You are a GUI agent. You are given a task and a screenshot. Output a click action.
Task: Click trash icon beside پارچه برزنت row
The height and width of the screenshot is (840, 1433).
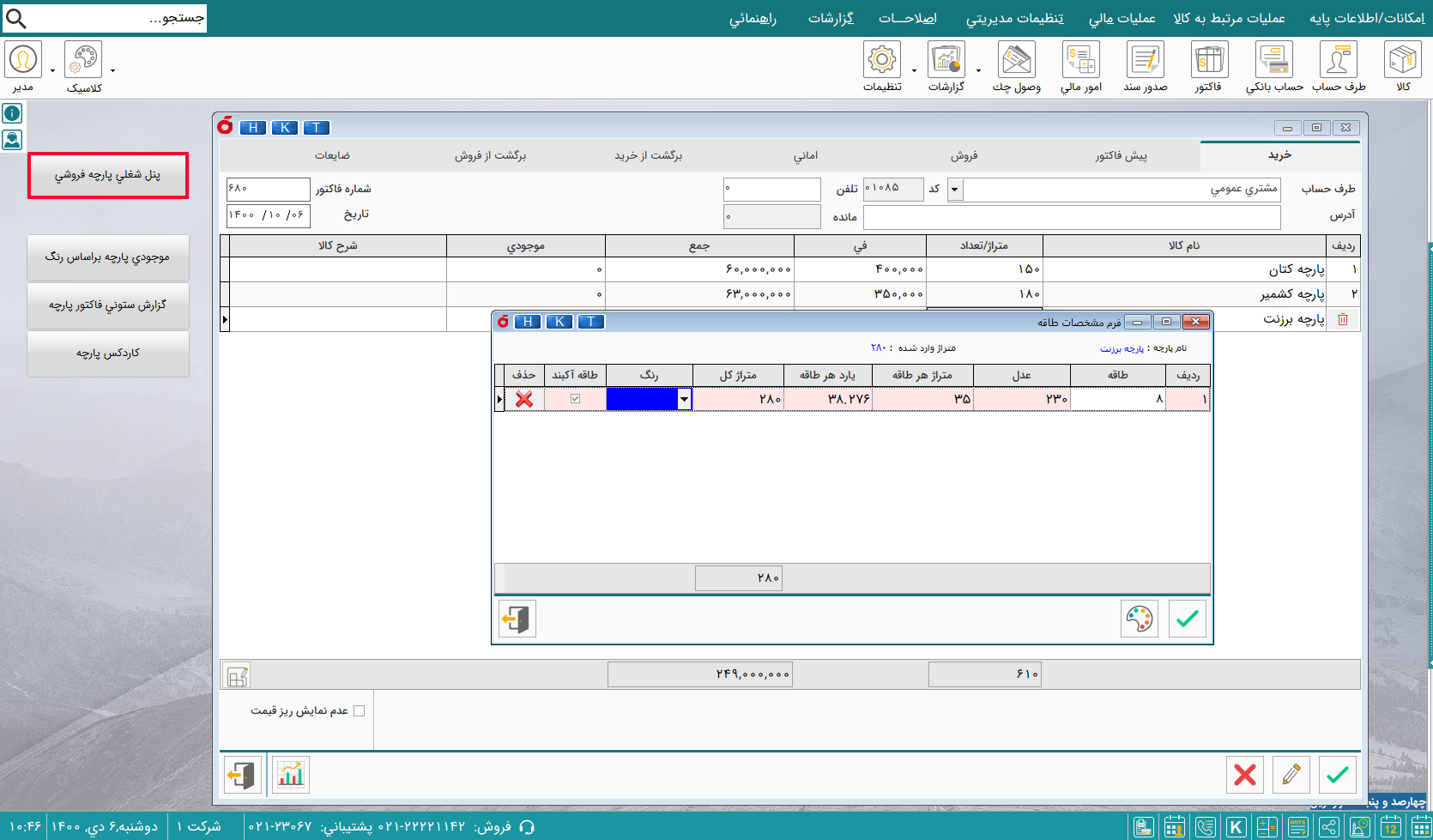(1343, 319)
